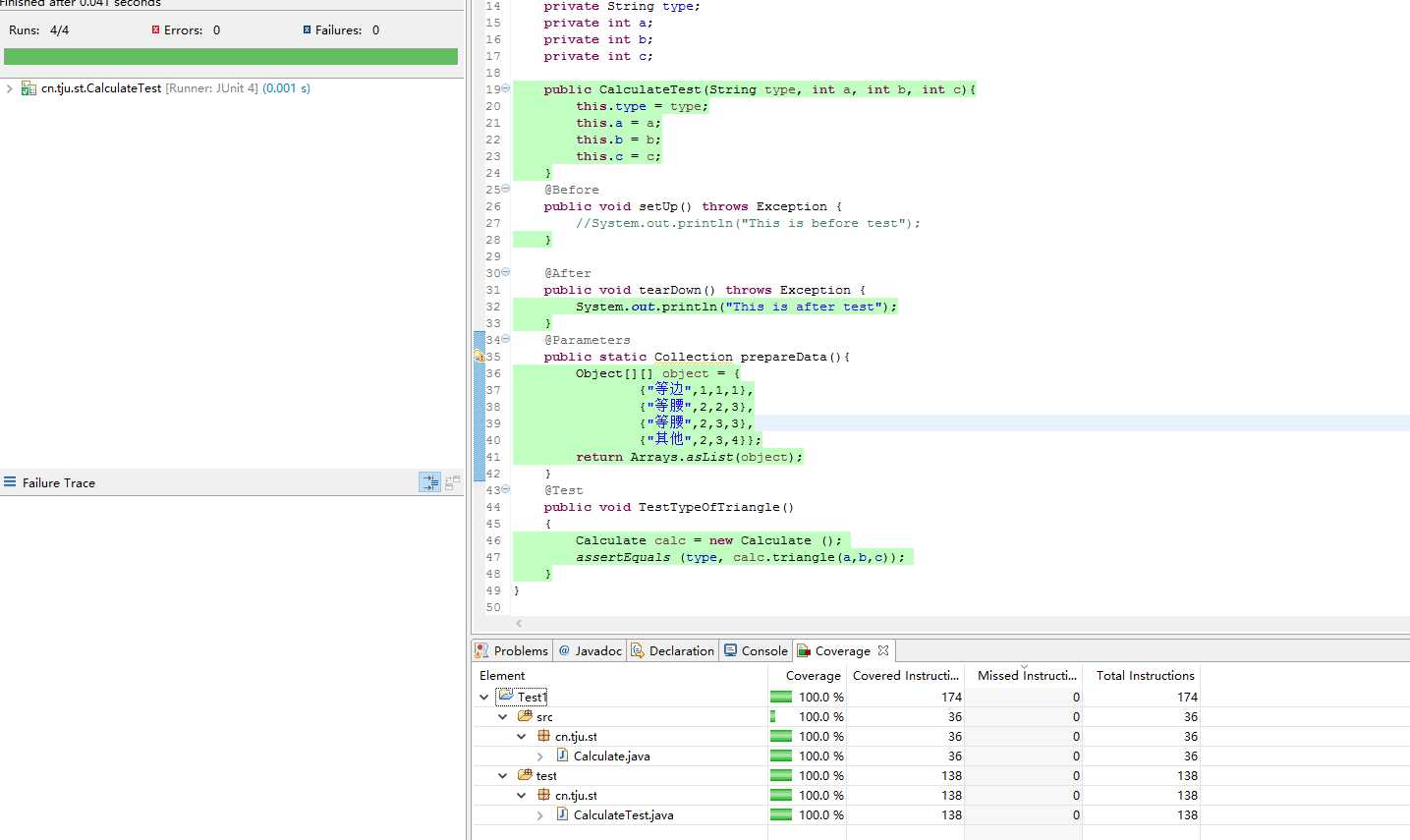Click the Calculate.java file icon

pyautogui.click(x=562, y=756)
